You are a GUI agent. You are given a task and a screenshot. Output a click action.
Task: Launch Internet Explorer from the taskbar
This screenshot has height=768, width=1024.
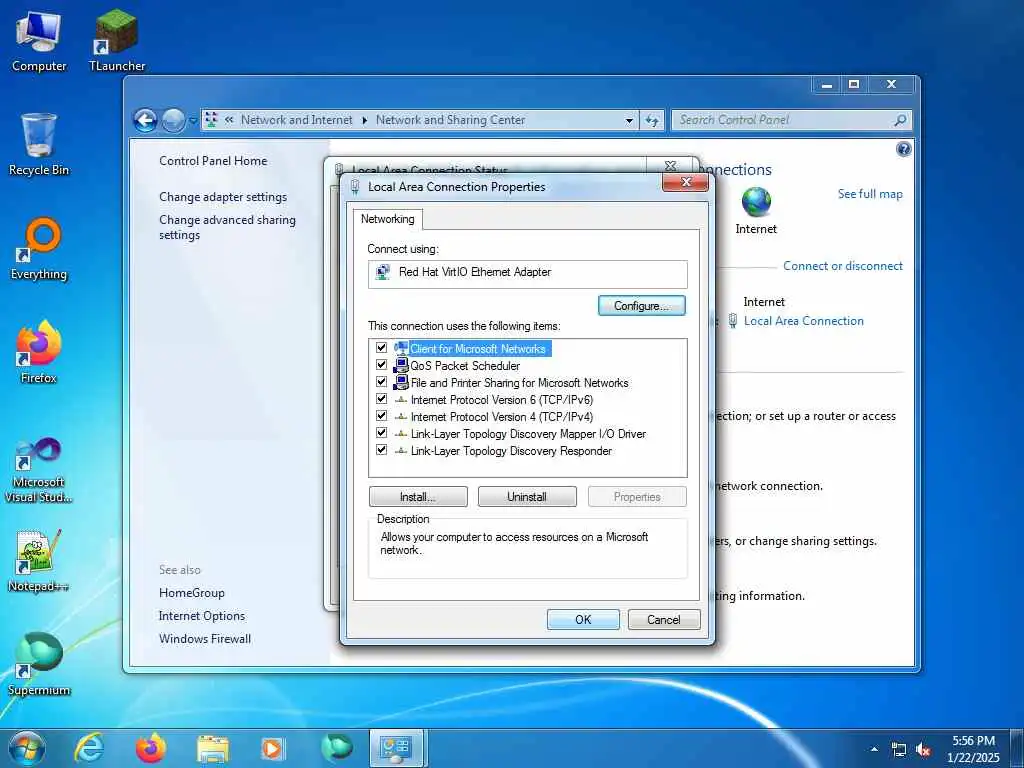click(88, 748)
